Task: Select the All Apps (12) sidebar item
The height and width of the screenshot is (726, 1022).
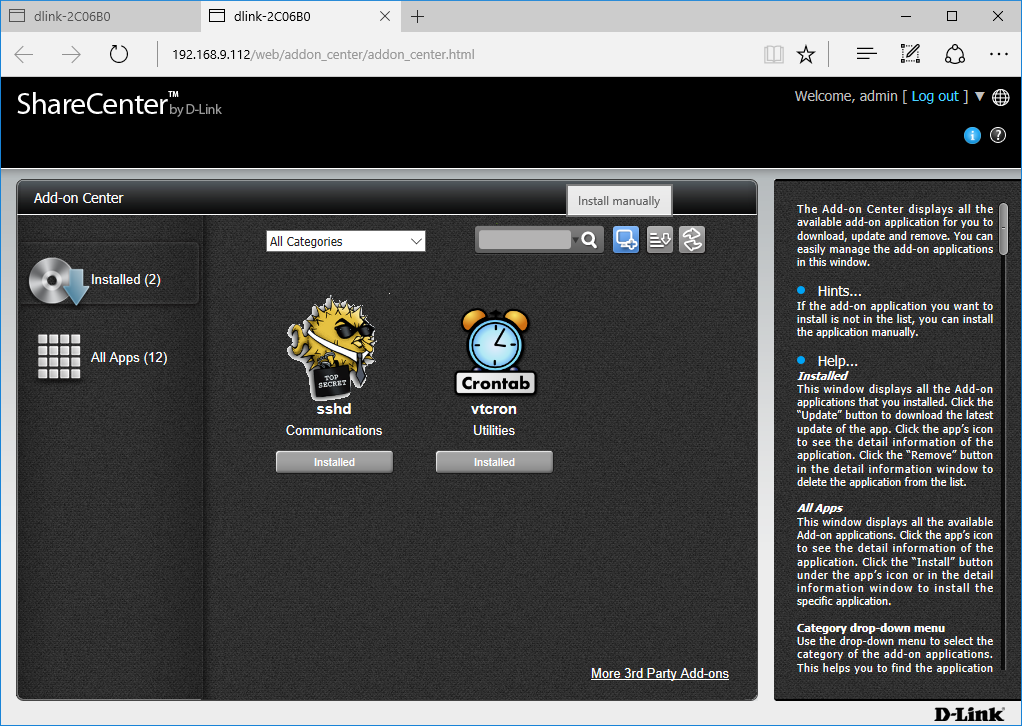Action: point(103,356)
